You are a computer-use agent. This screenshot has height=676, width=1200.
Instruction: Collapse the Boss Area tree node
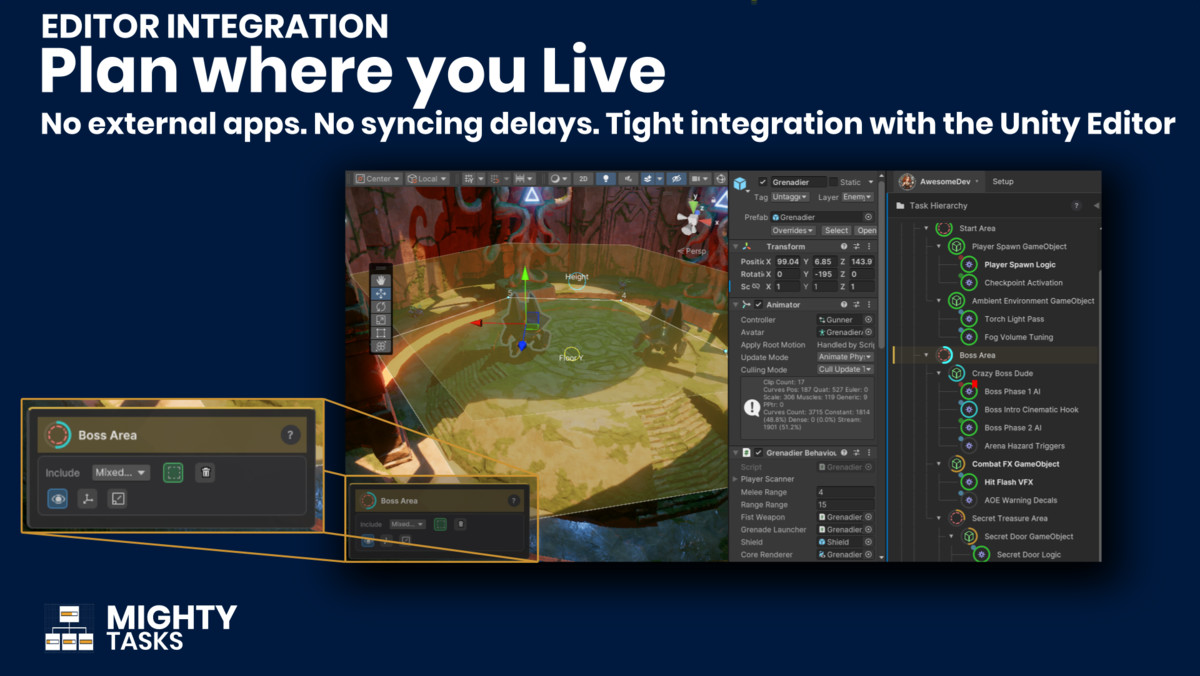click(x=926, y=355)
